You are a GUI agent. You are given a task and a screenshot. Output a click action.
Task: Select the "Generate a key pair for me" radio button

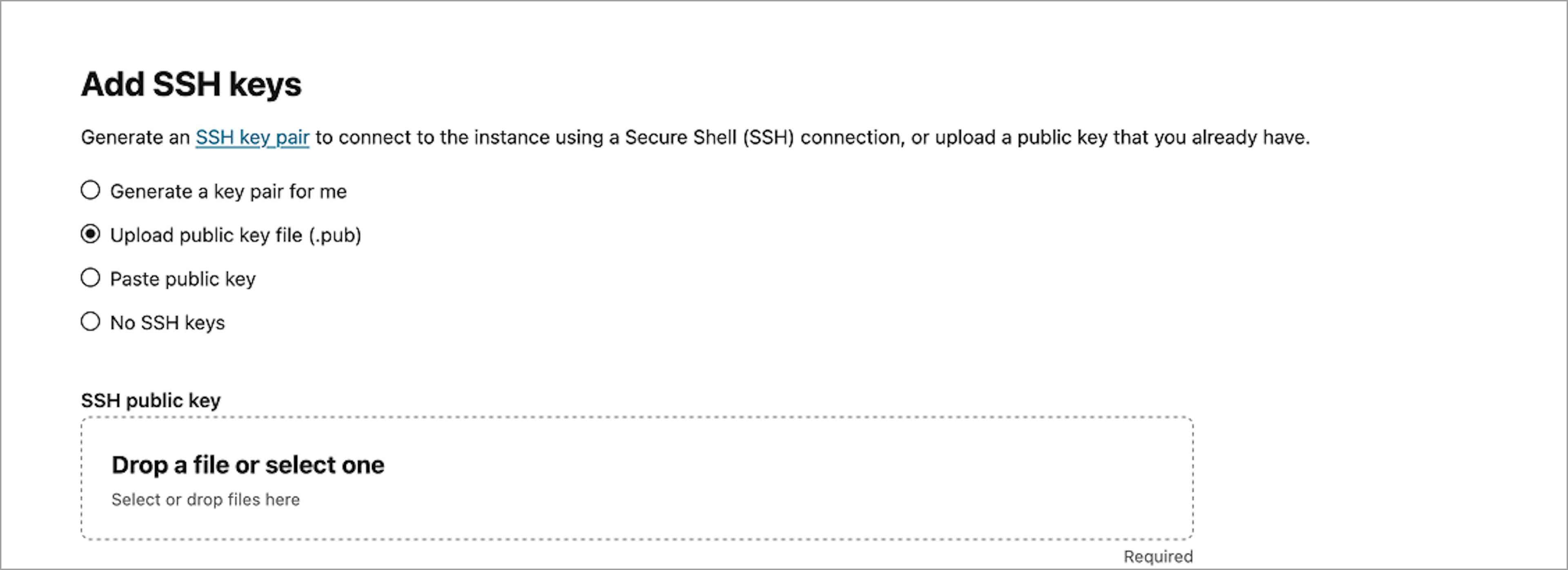[90, 191]
